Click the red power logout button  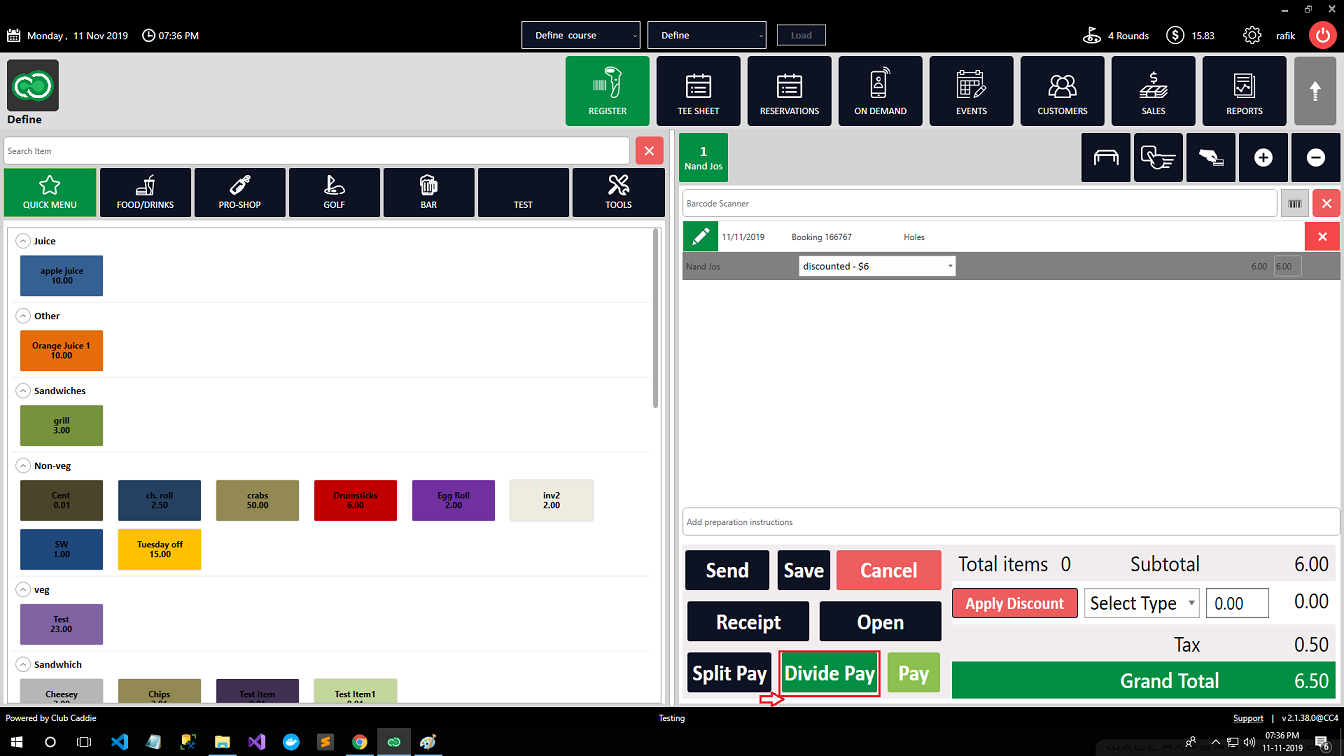1321,35
